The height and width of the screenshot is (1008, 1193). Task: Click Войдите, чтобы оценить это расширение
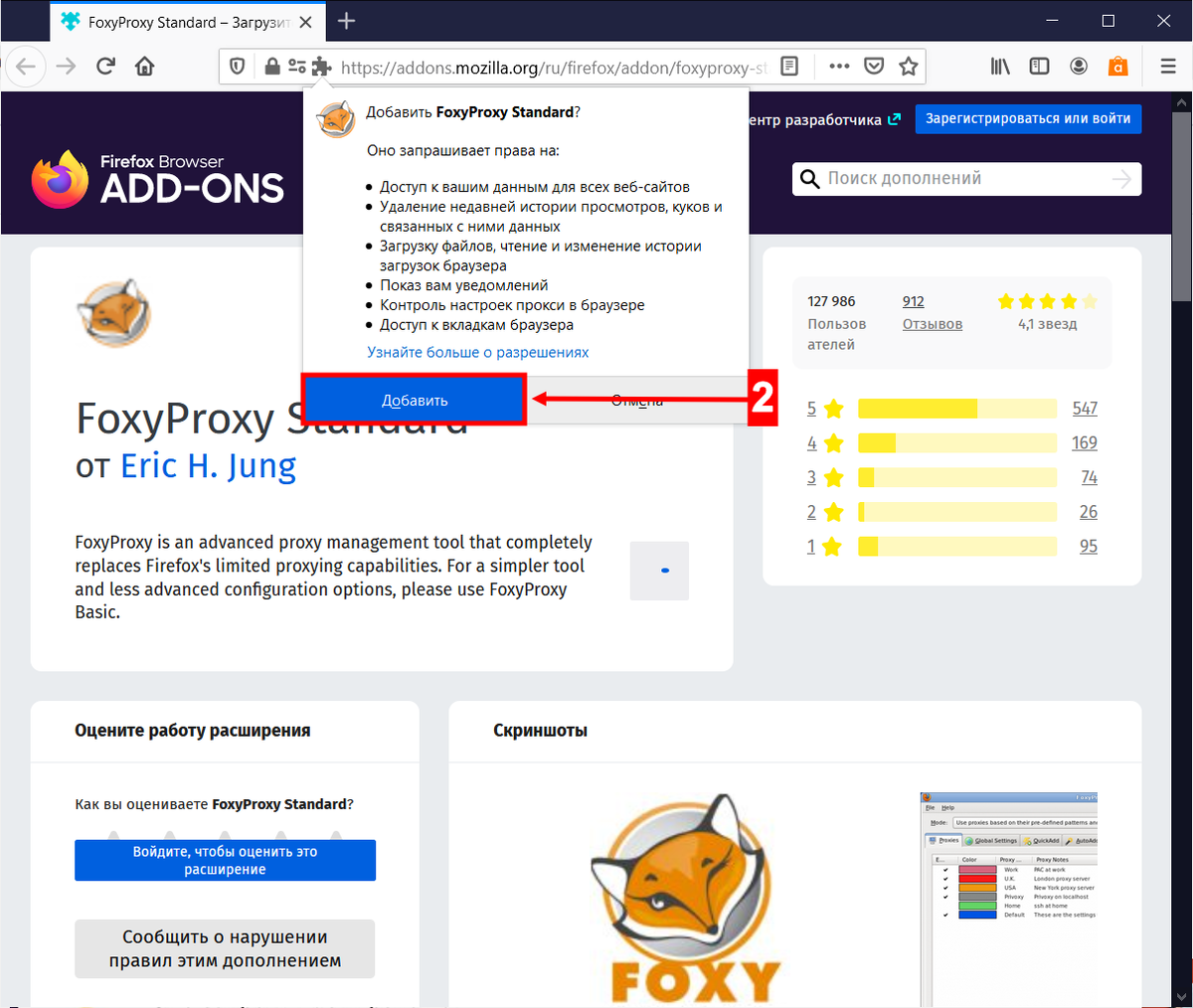pos(226,860)
